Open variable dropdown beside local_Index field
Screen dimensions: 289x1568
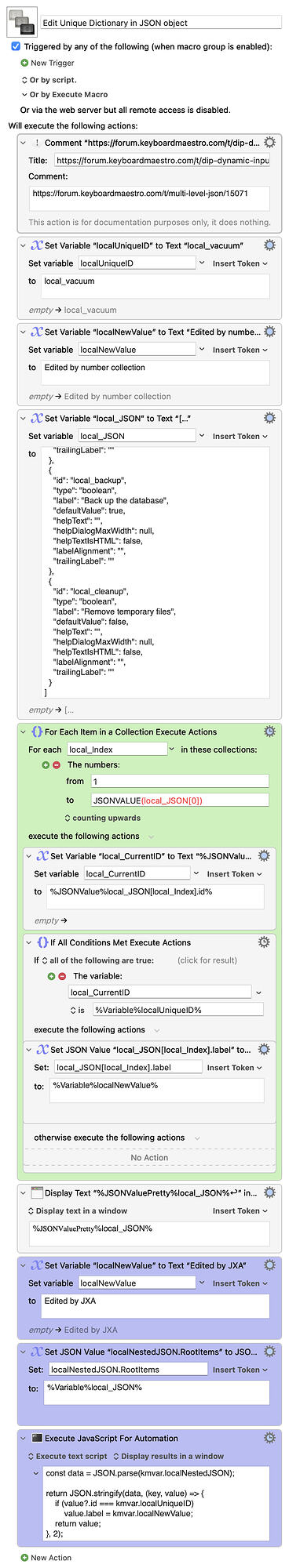172,750
